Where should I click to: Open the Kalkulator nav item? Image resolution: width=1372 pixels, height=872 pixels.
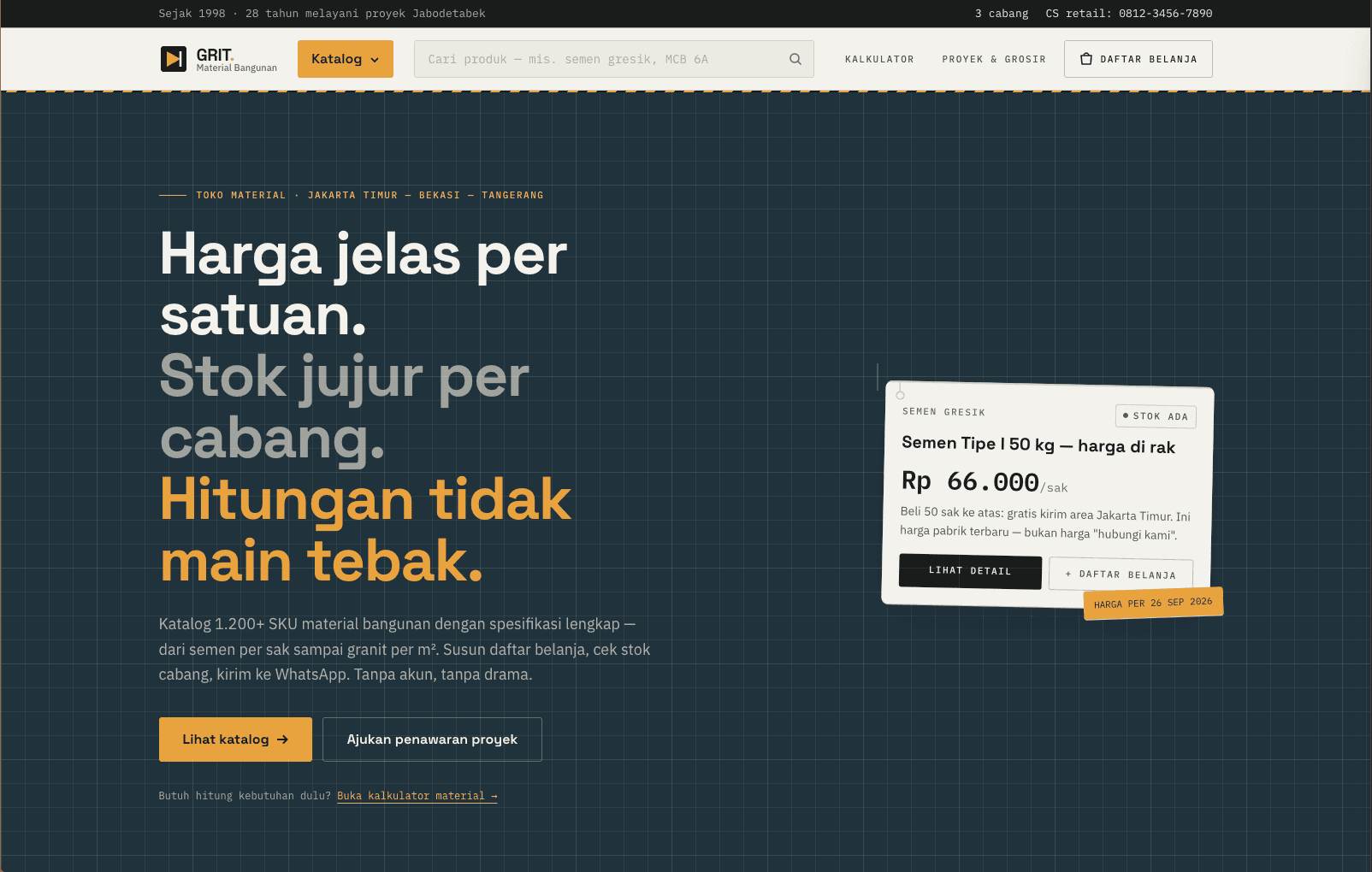(879, 59)
